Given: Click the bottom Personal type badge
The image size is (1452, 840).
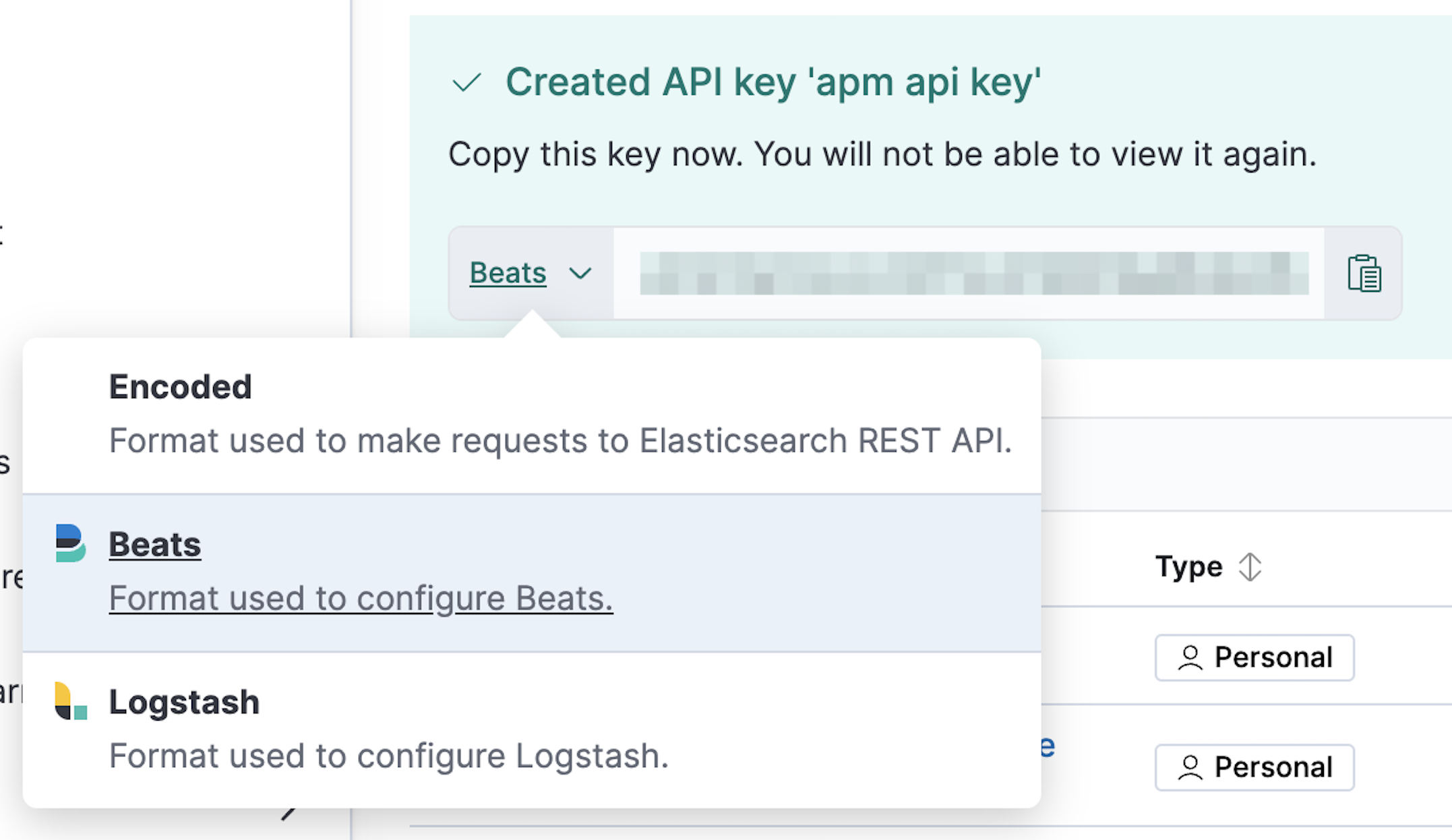Looking at the screenshot, I should (1254, 767).
